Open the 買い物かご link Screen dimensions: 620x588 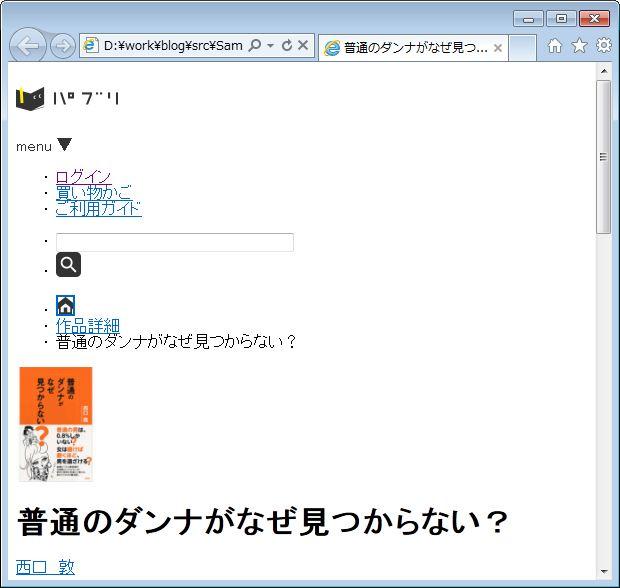pos(93,192)
